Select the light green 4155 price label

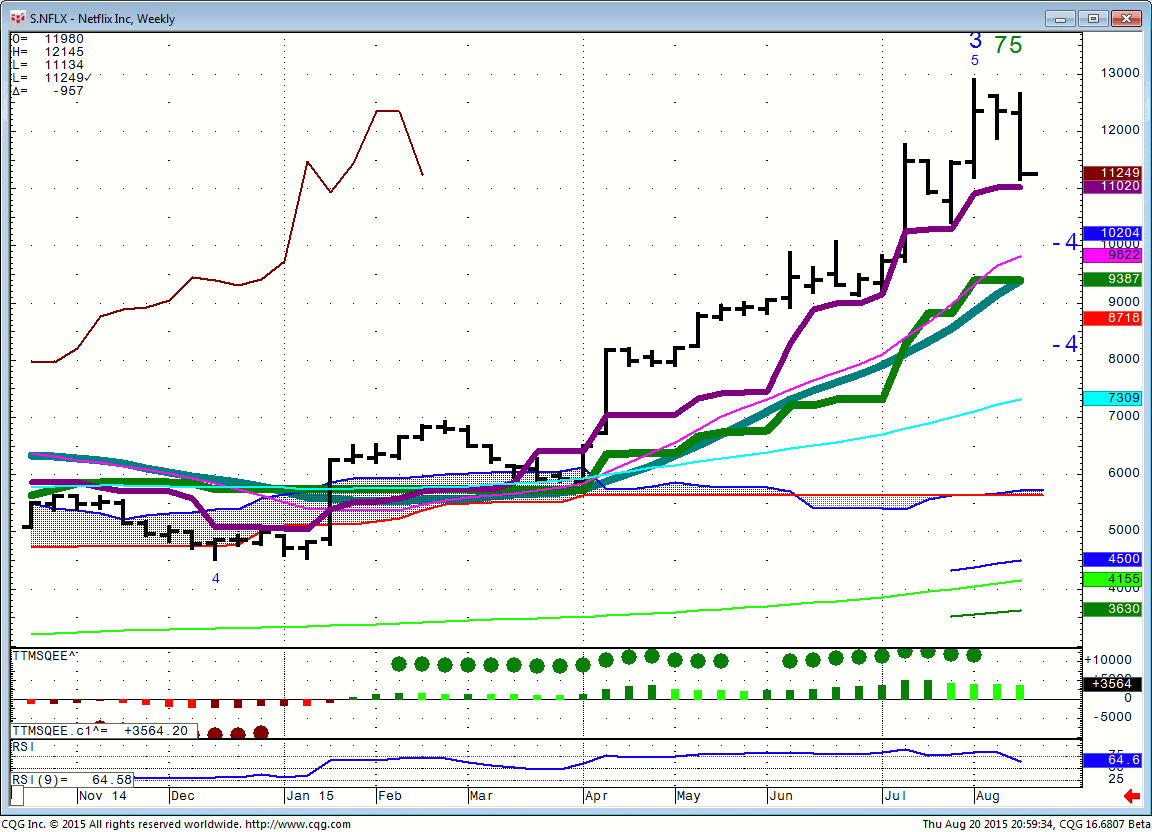click(1112, 580)
